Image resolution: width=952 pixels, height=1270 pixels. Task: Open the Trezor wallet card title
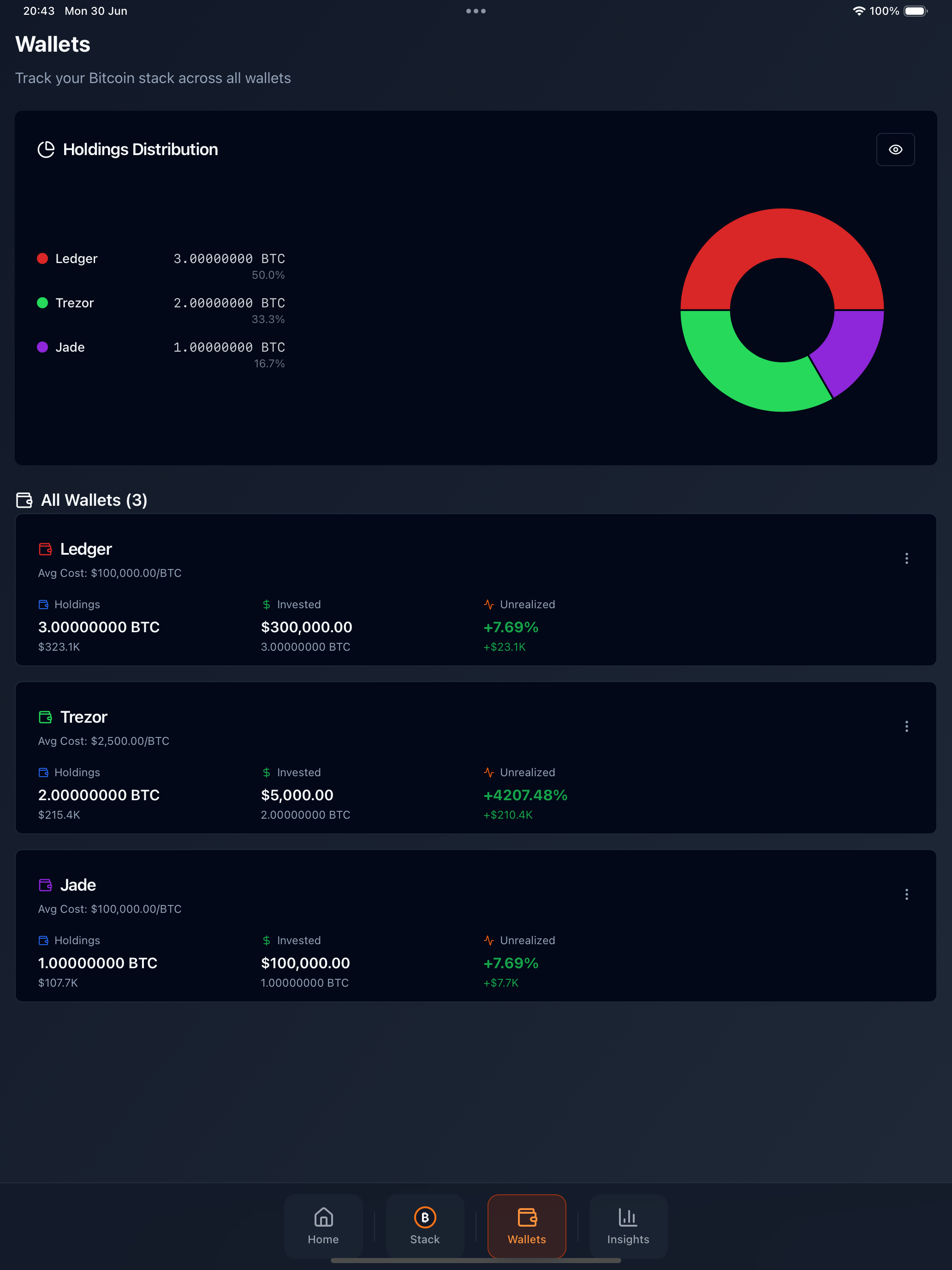[x=84, y=717]
